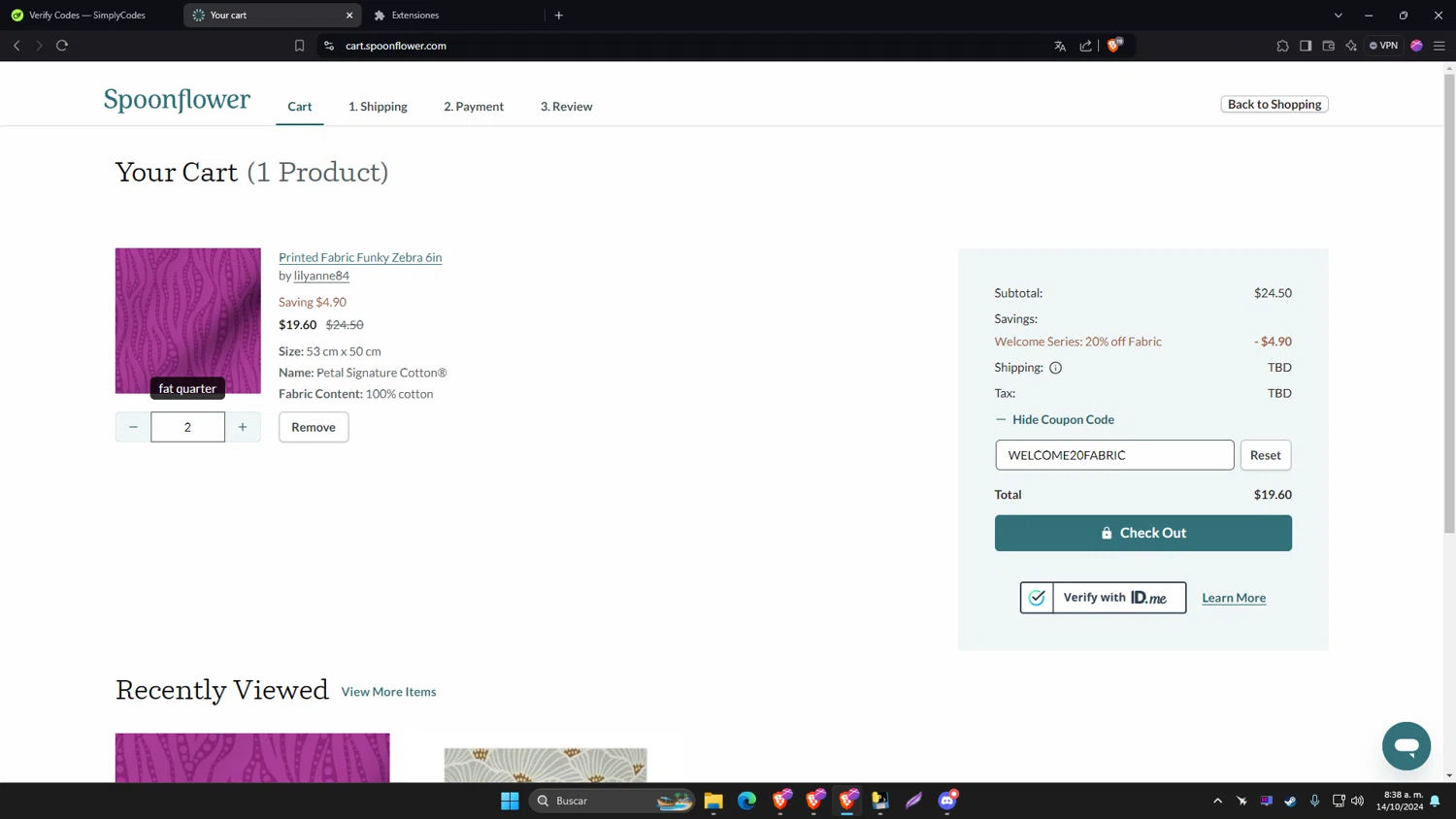This screenshot has width=1456, height=819.
Task: Increase quantity with the plus button
Action: 243,427
